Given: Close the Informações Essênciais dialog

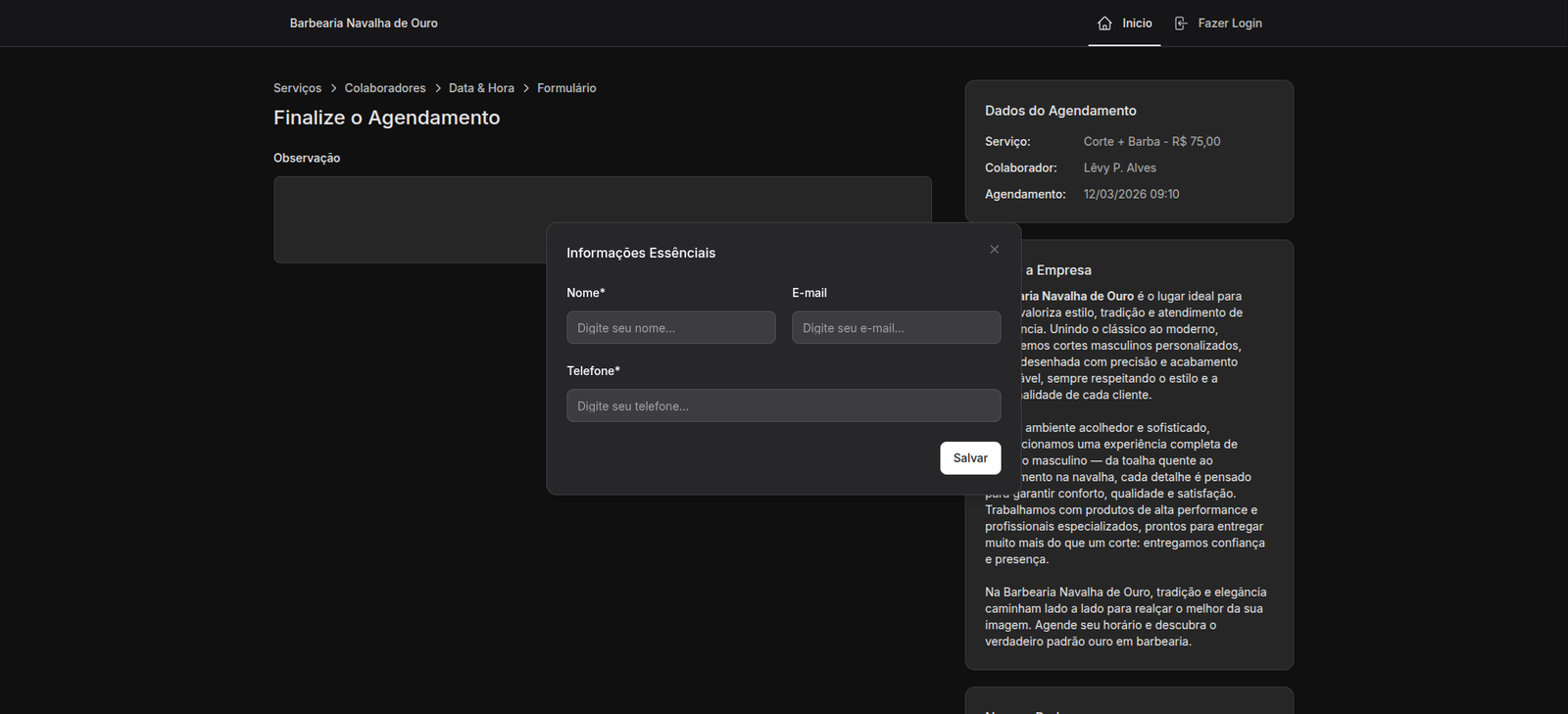Looking at the screenshot, I should tap(994, 250).
